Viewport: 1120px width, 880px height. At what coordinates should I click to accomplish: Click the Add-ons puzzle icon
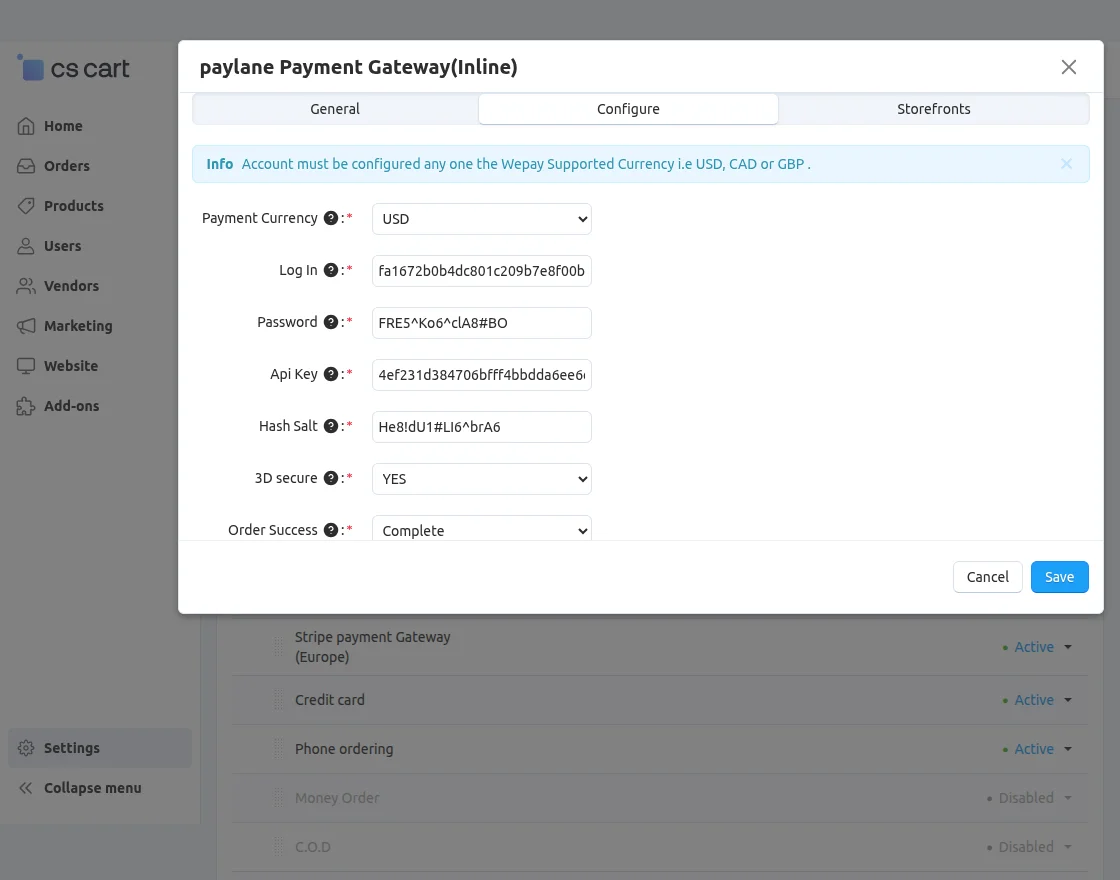[26, 406]
